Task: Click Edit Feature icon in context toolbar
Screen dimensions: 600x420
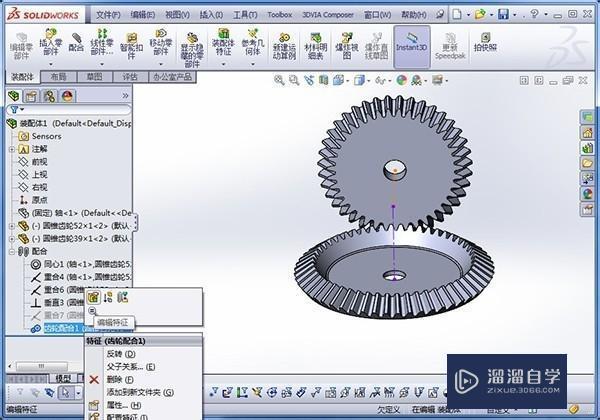Action: pos(93,297)
